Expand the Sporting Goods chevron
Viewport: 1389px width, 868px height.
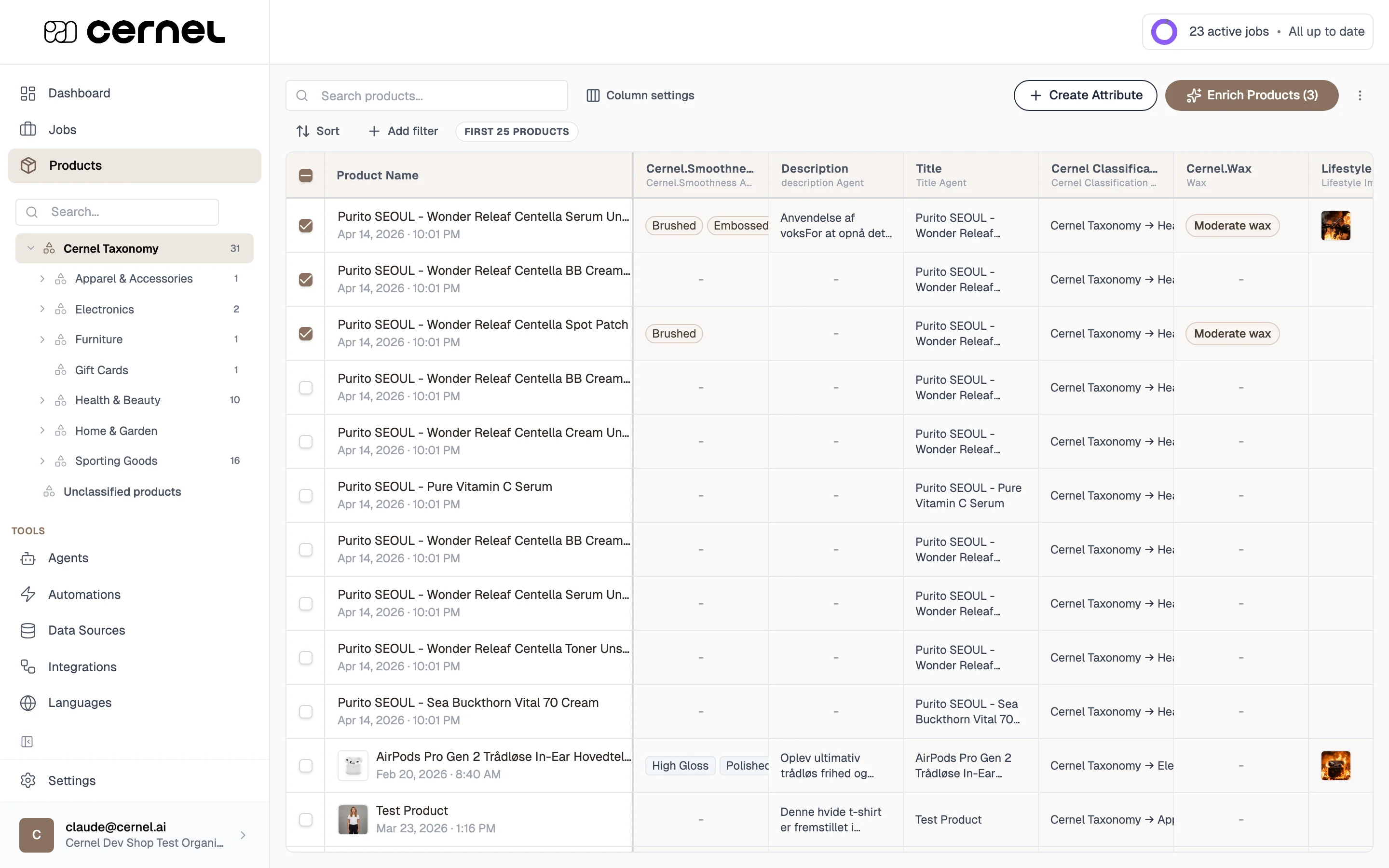42,461
